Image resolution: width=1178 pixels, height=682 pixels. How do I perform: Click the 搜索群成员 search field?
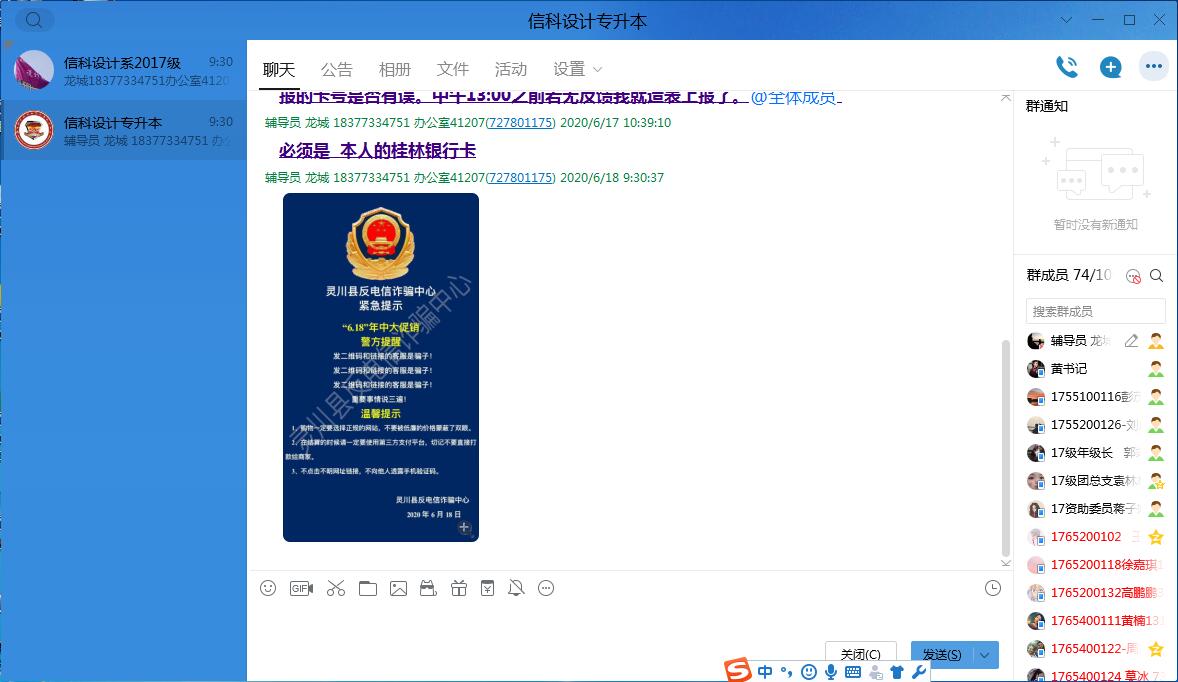(x=1095, y=311)
